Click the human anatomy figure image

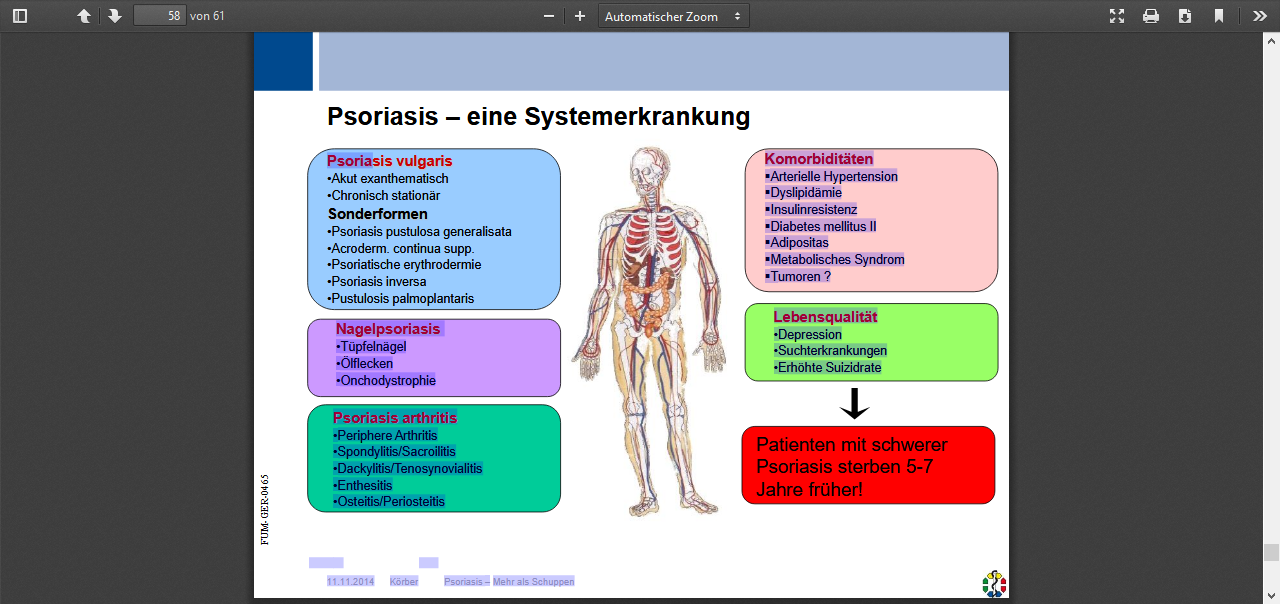pyautogui.click(x=650, y=331)
